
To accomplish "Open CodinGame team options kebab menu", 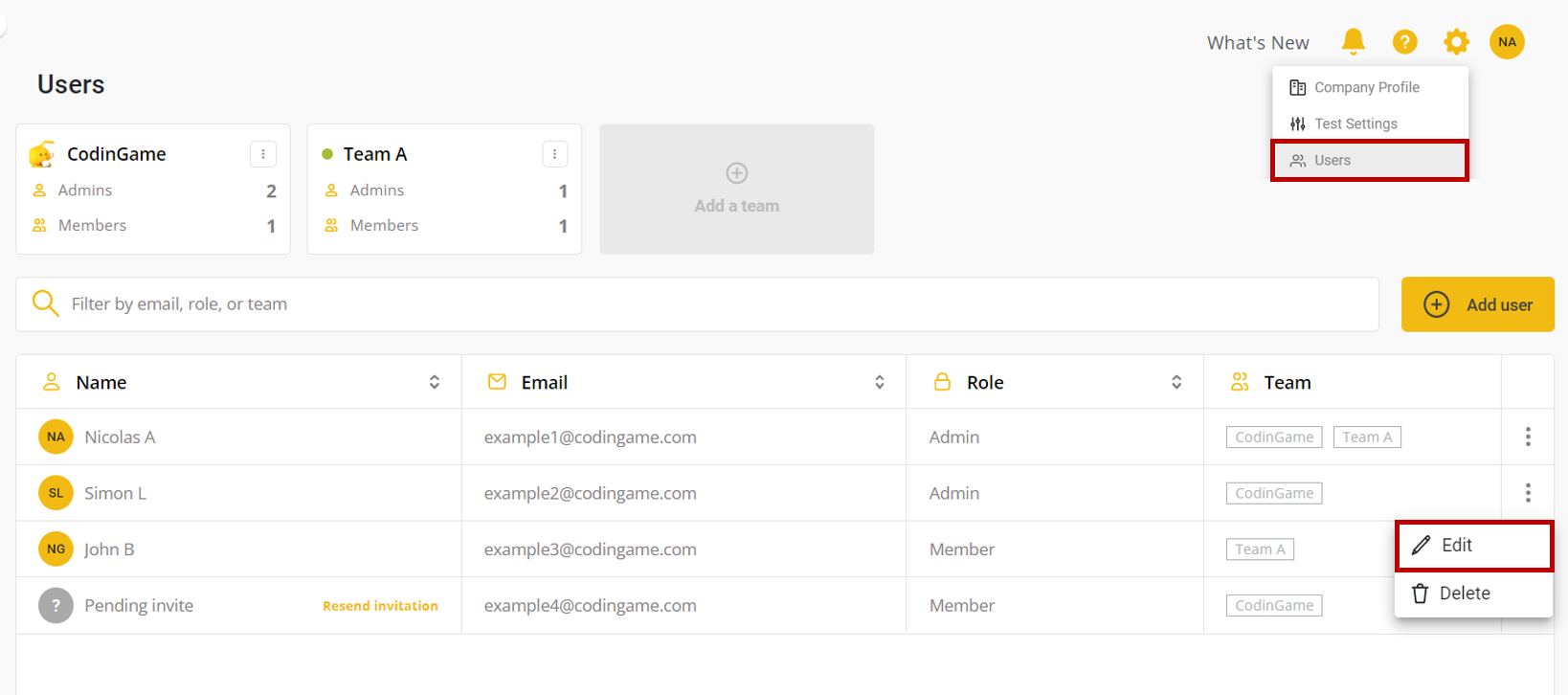I will point(263,154).
